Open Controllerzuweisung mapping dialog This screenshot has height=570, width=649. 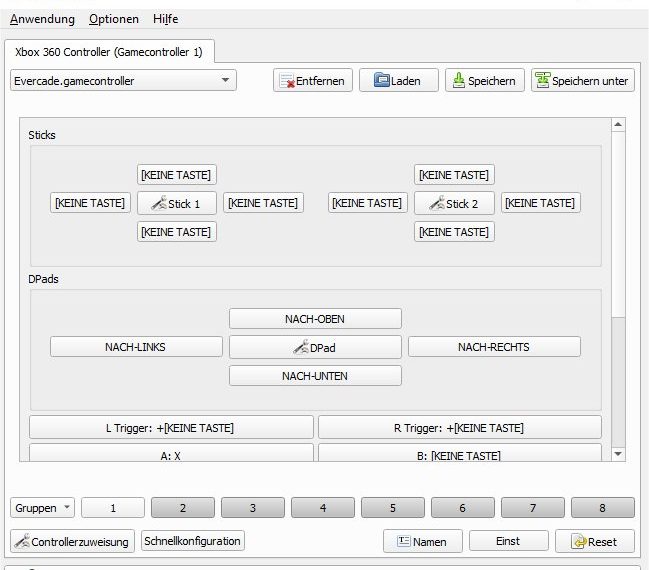click(72, 541)
